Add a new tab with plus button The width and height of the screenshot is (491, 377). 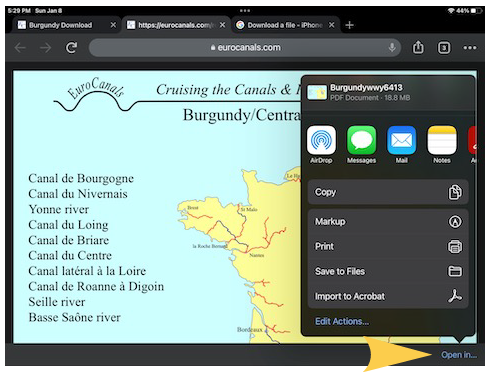[349, 25]
